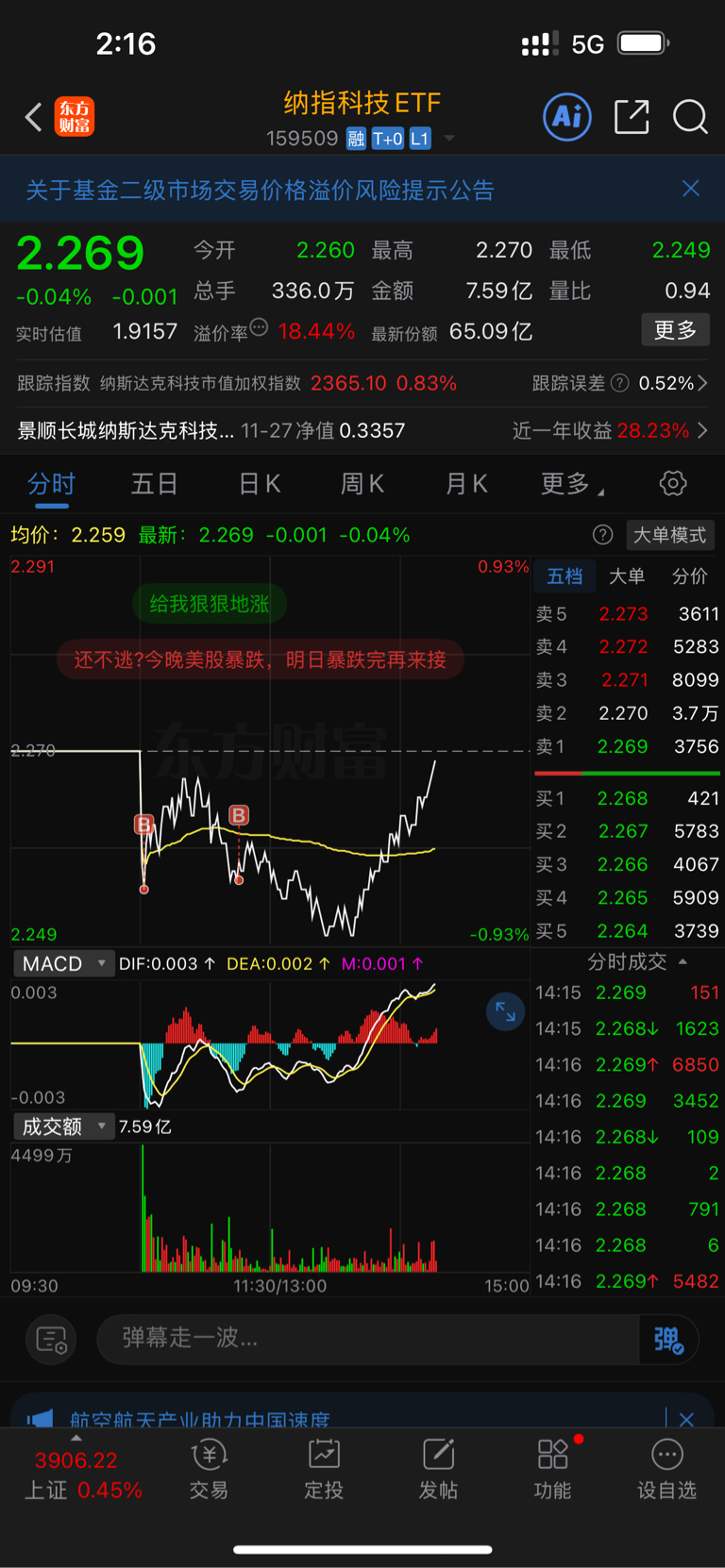Open the 定投 scheduled investment icon
This screenshot has width=725, height=1568.
[x=324, y=1470]
